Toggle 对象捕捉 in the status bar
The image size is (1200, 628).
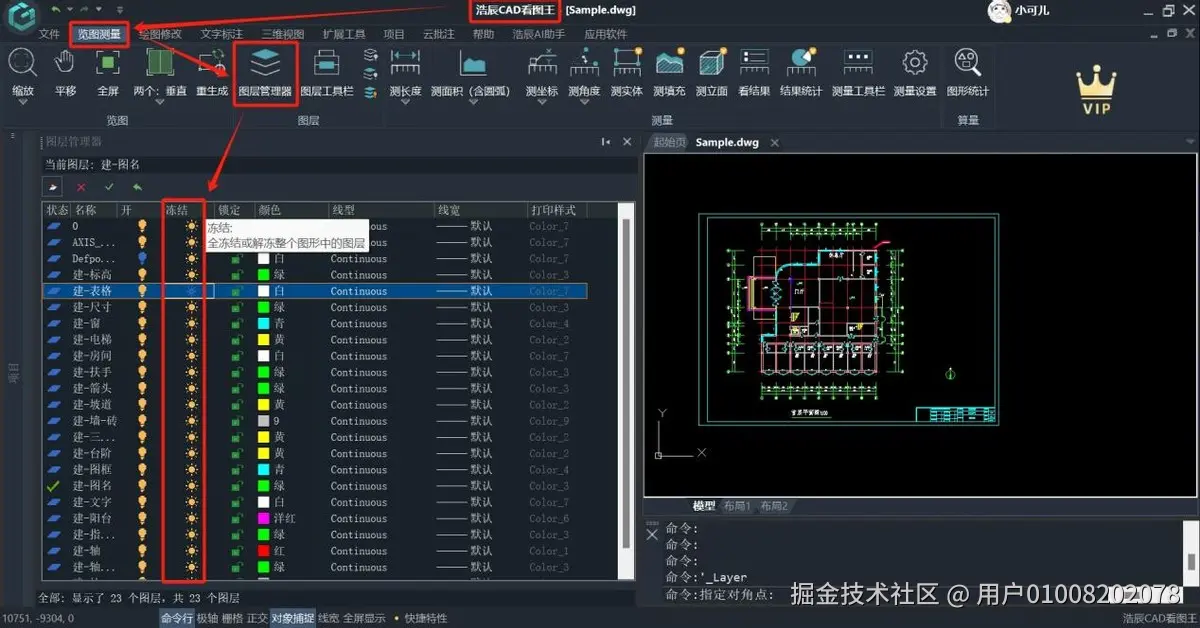click(292, 618)
